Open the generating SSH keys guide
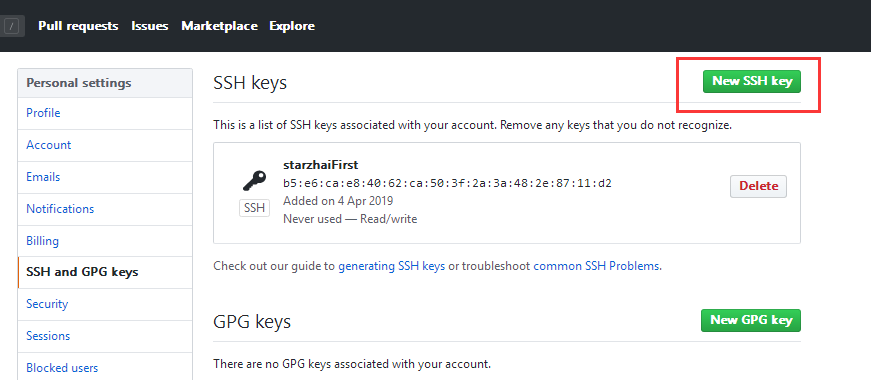871x380 pixels. click(392, 266)
